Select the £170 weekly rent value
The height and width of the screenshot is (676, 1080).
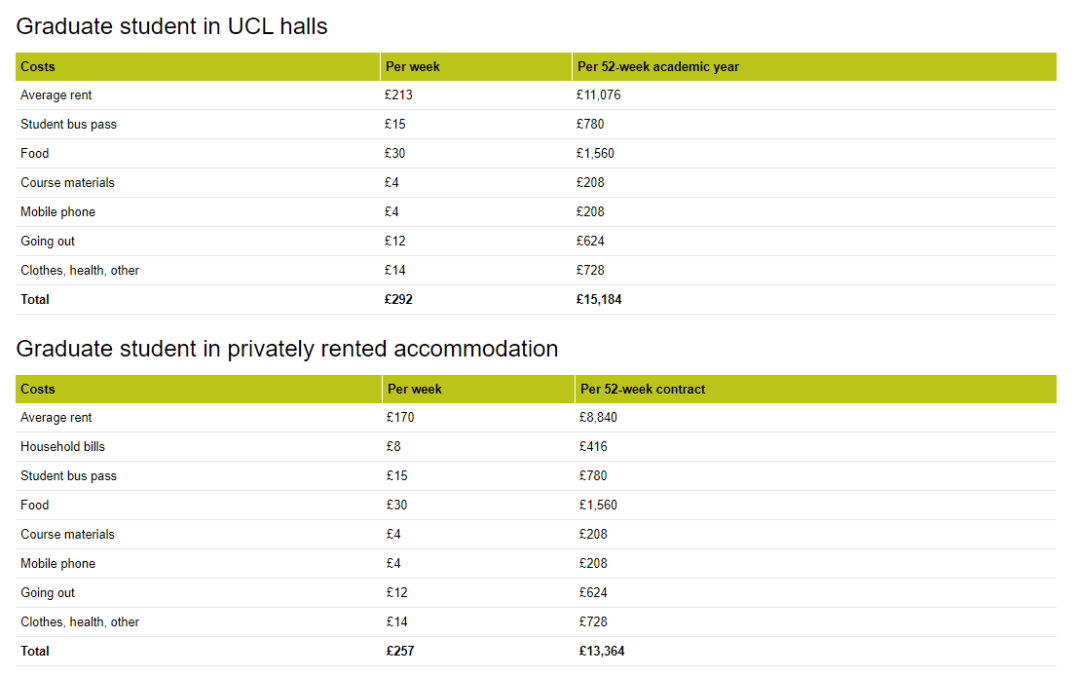click(400, 418)
